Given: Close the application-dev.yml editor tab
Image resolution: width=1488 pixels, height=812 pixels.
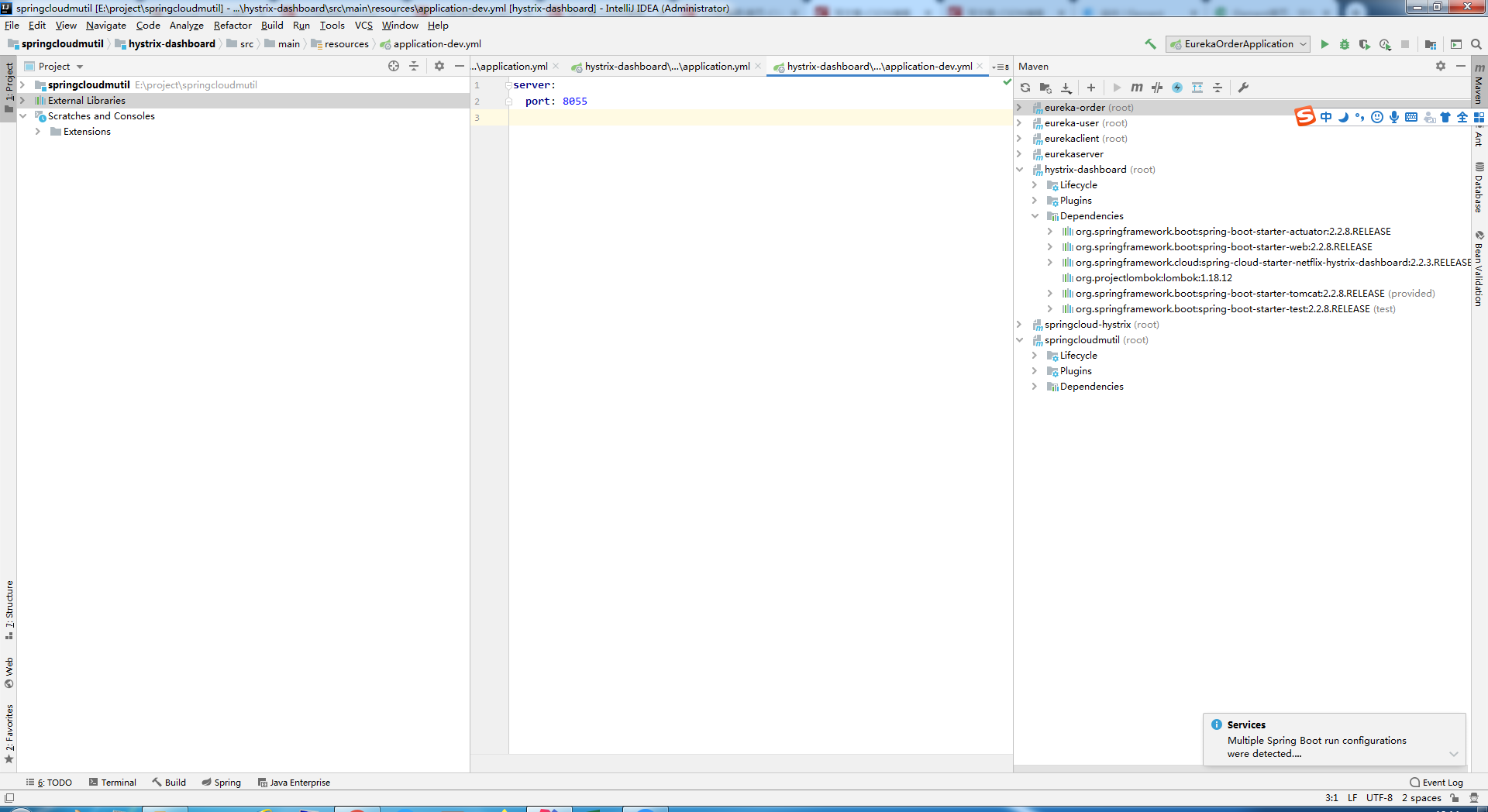Looking at the screenshot, I should (x=980, y=66).
